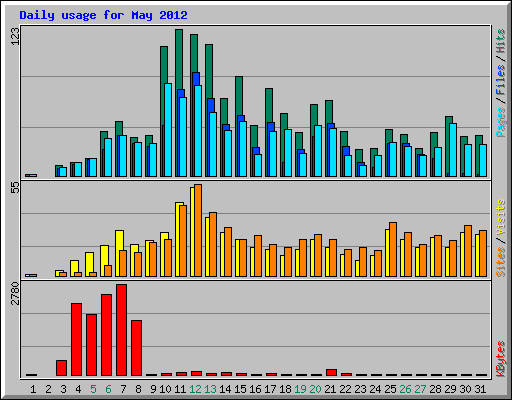
Task: Click green weekend day label "19"
Action: click(300, 389)
